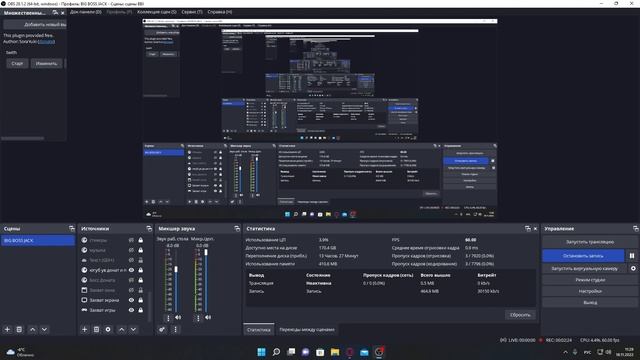The height and width of the screenshot is (360, 640).
Task: Float the Микшер звука dock panel
Action: [x=237, y=229]
